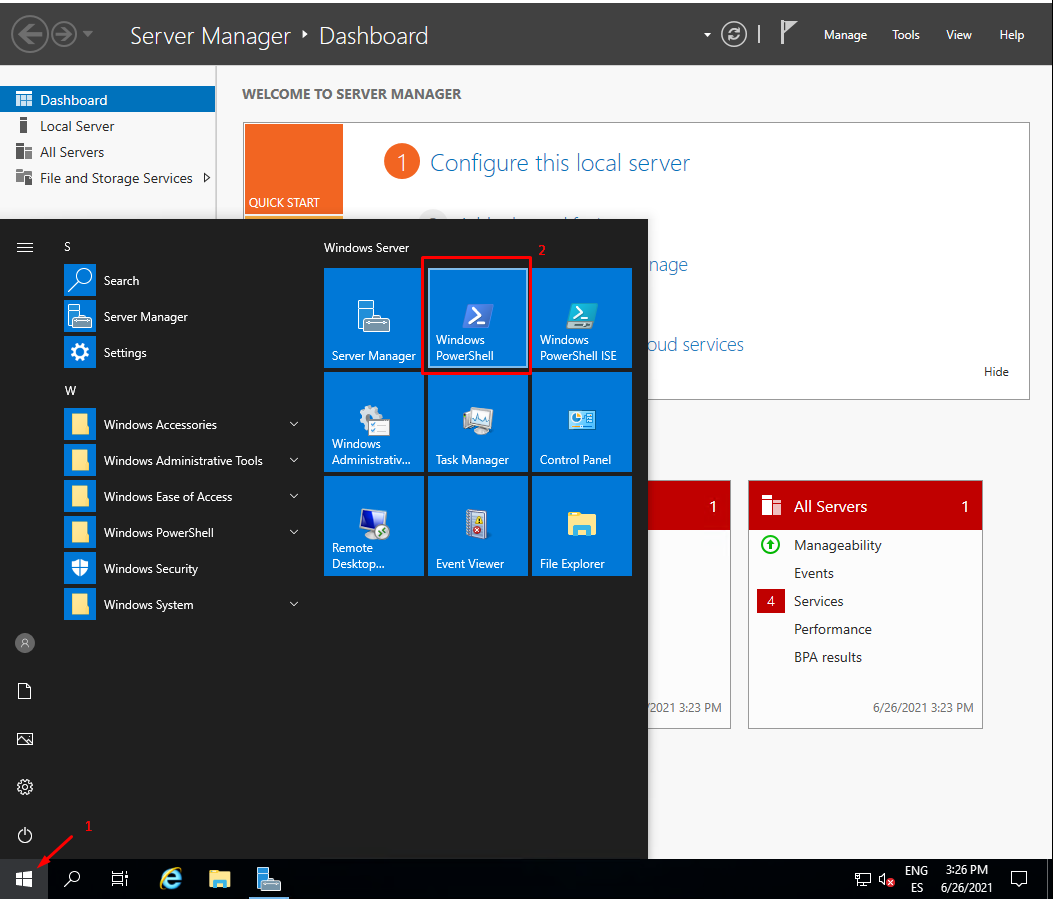This screenshot has height=899, width=1053.
Task: Open Search from the Start app list
Action: coord(181,281)
